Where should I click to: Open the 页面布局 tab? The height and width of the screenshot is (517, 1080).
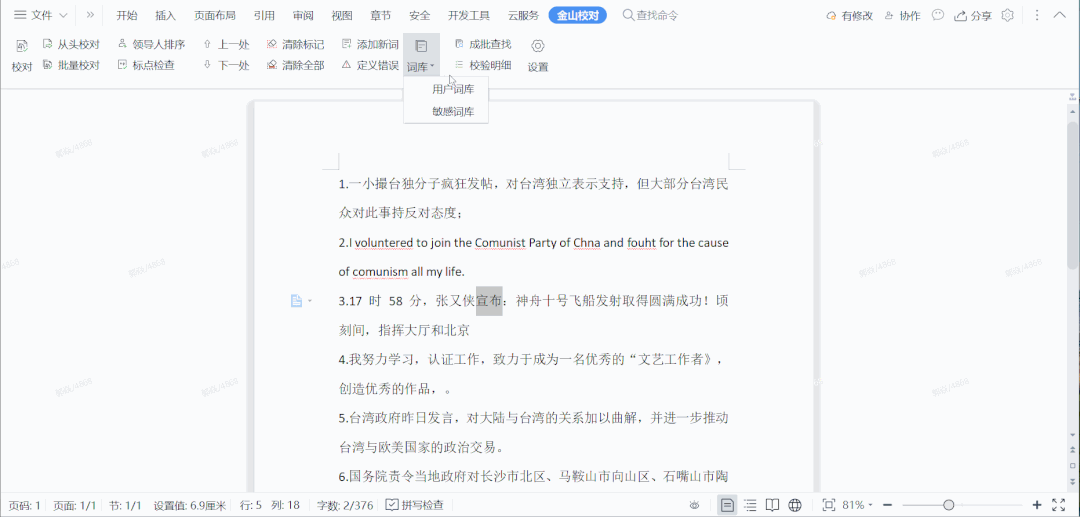214,16
